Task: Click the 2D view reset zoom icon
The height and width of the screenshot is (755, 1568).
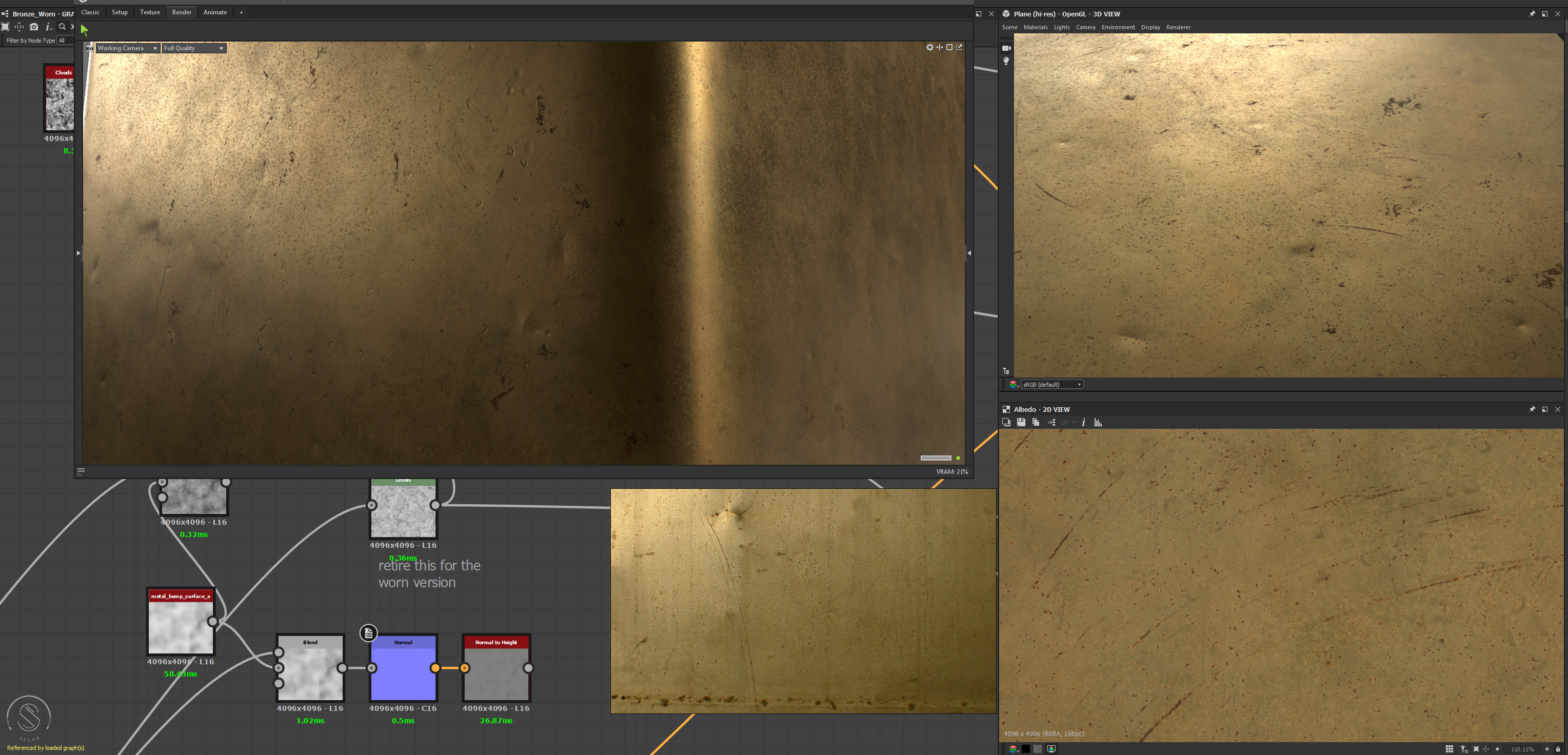Action: coord(1486,749)
